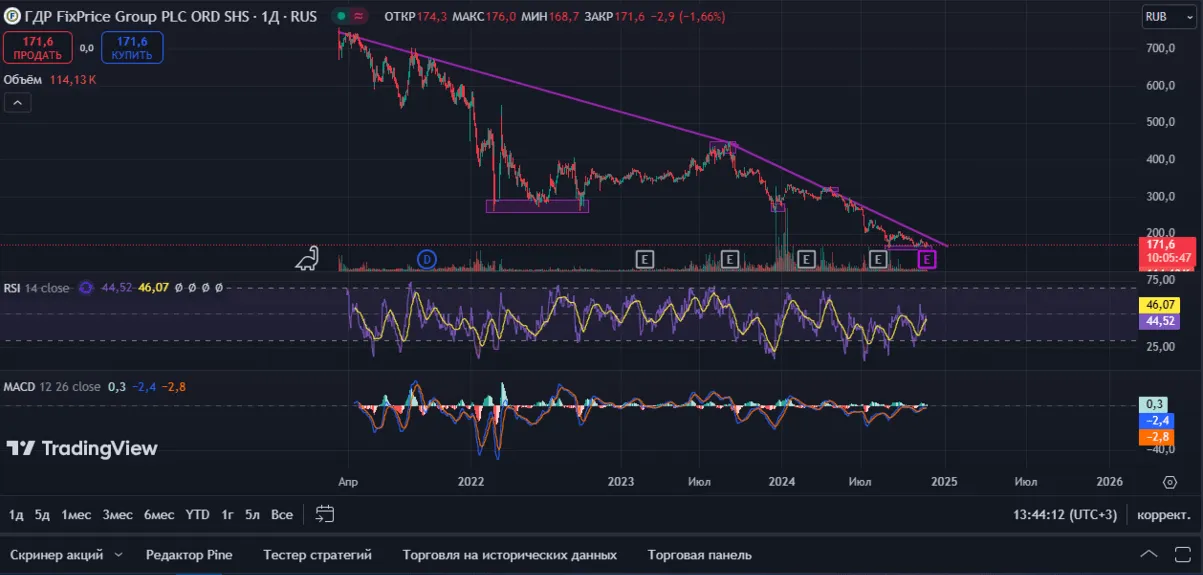This screenshot has width=1203, height=575.
Task: Collapse the indicator legend with the chevron
Action: point(18,102)
